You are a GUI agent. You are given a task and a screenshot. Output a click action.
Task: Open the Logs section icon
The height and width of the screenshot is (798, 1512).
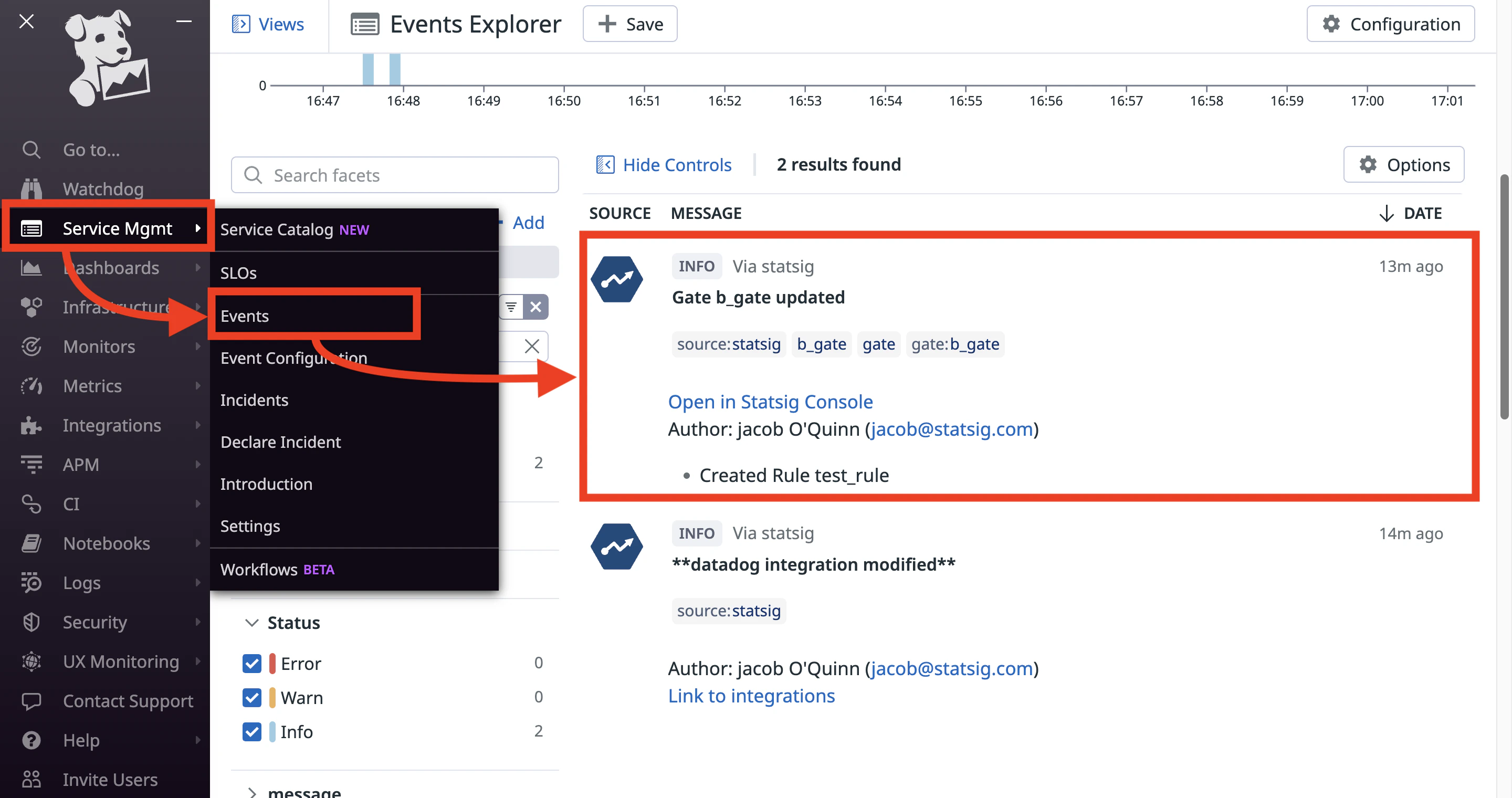tap(31, 582)
